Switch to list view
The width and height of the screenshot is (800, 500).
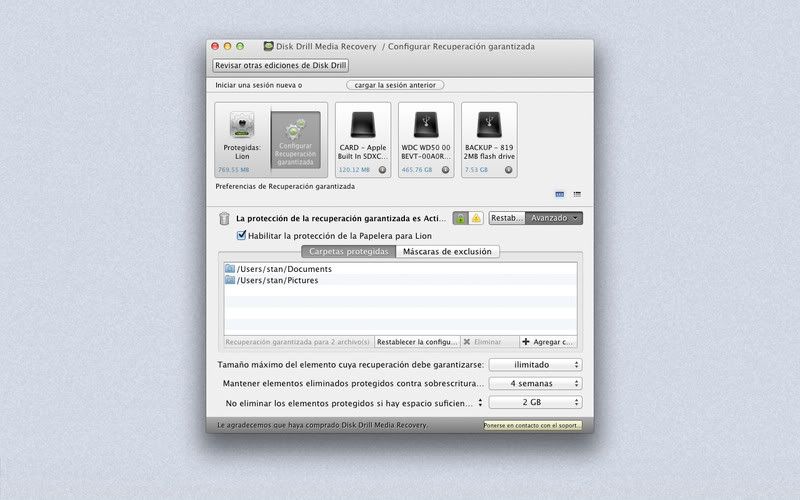point(577,194)
